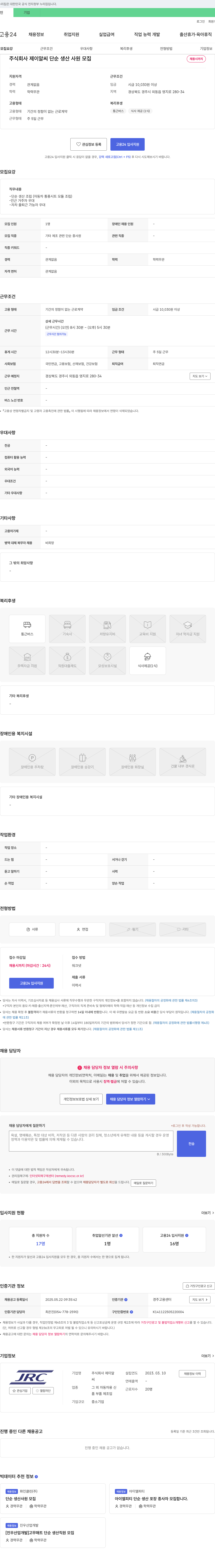Click 전송 button to send the question

click(191, 1143)
